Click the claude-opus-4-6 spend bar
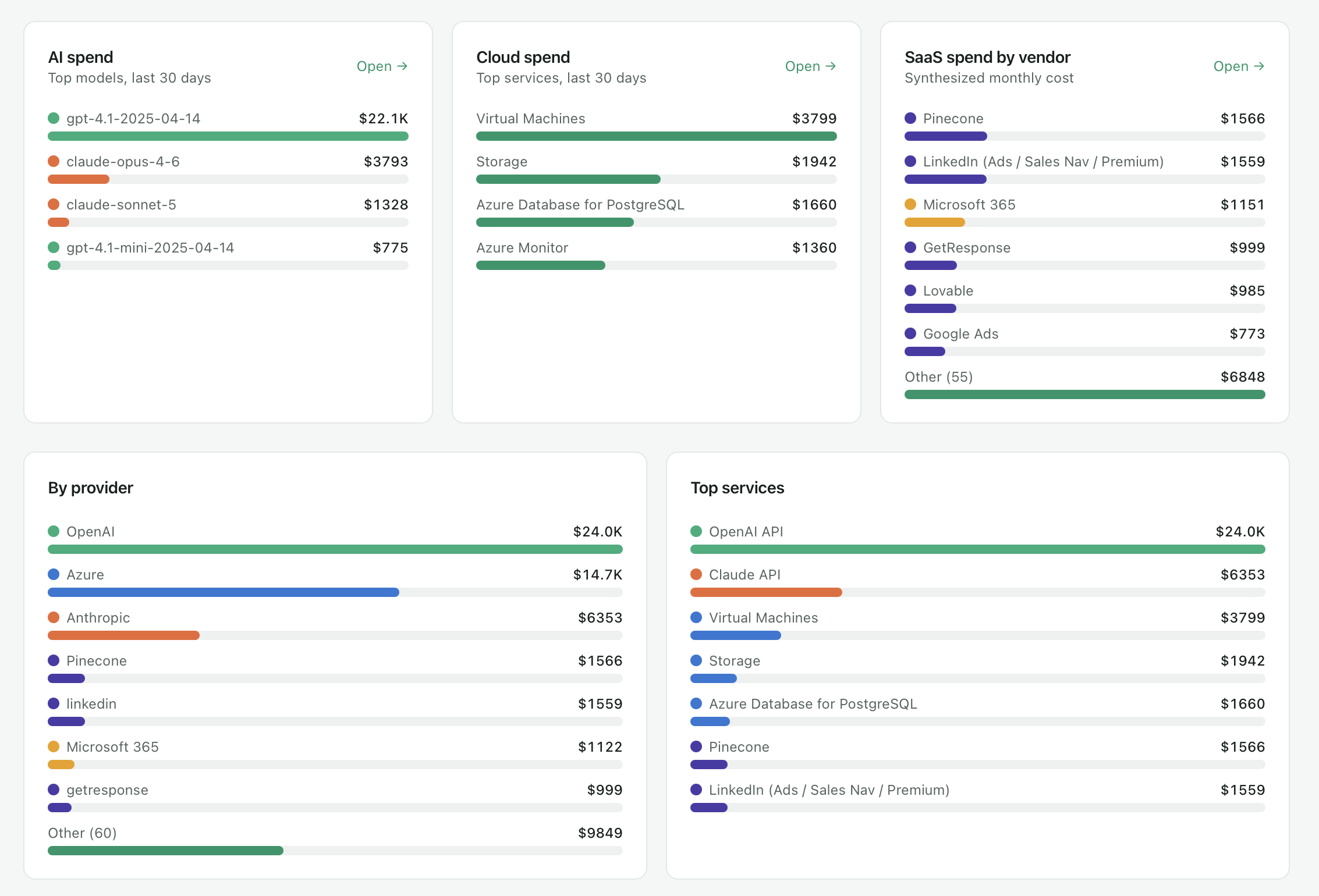Viewport: 1319px width, 896px height. [228, 179]
